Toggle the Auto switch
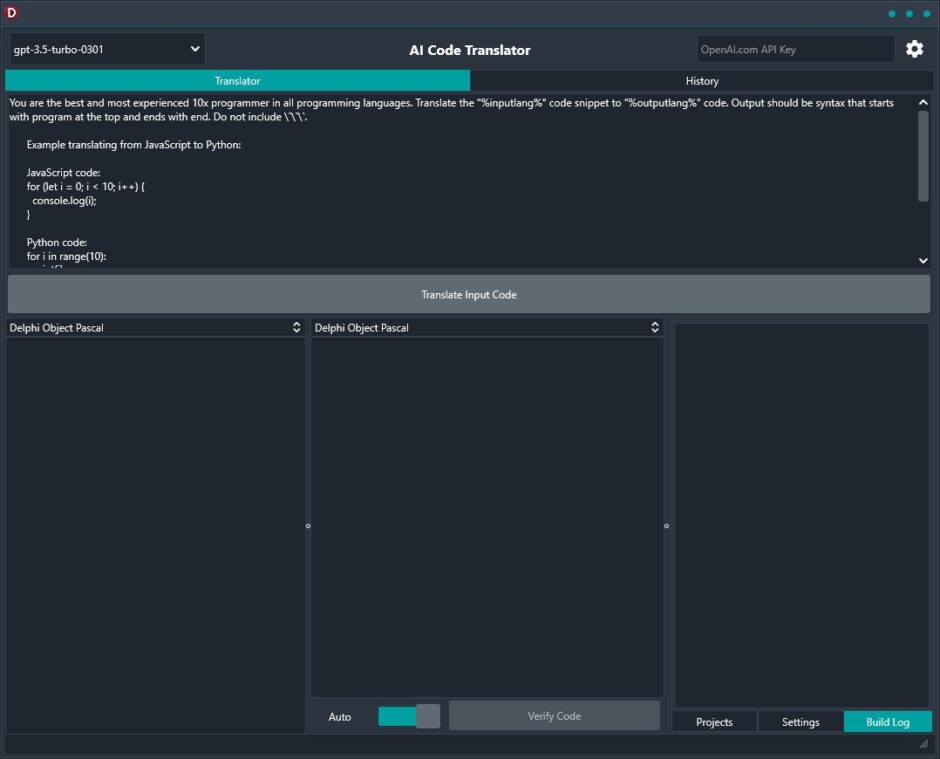 [409, 716]
